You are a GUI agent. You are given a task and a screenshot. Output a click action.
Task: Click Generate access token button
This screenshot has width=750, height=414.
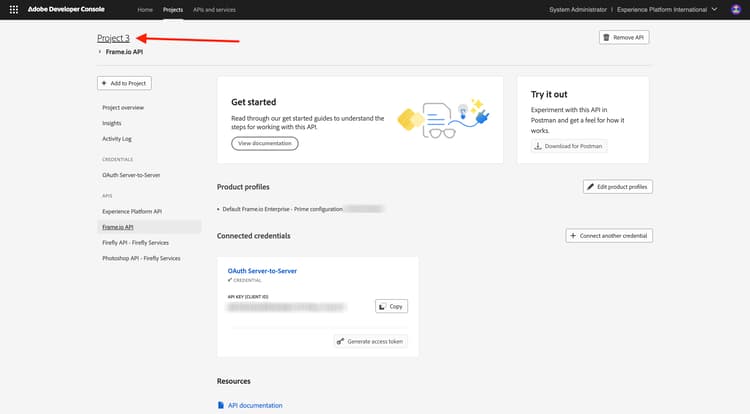(x=370, y=341)
